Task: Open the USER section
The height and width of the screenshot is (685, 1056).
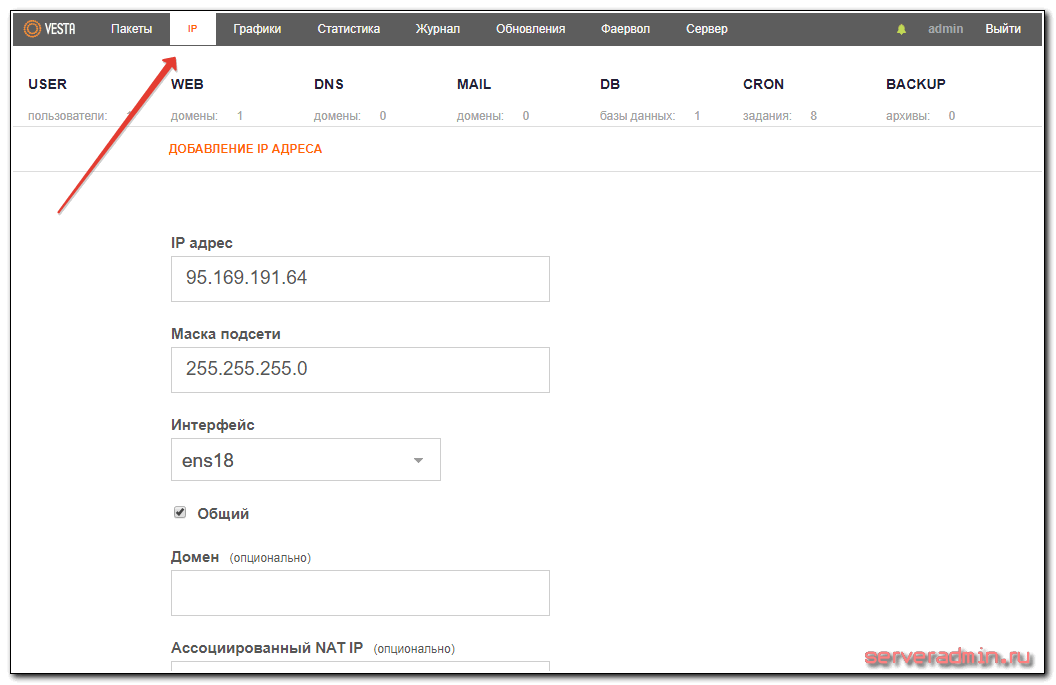Action: point(47,84)
